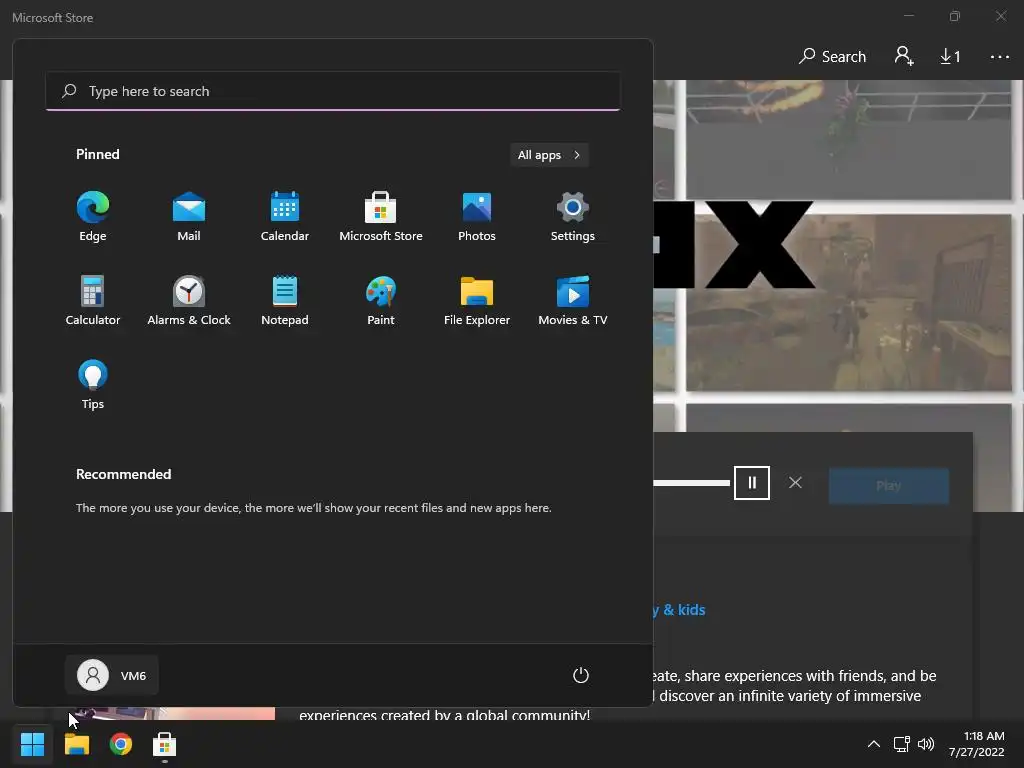Open the Store see more menu

1000,57
